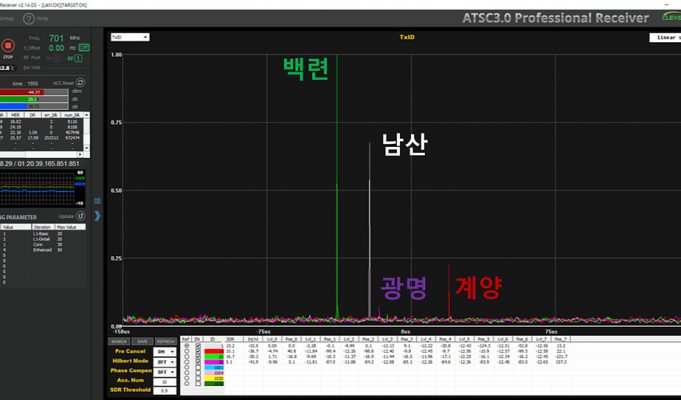
Task: Click the SAVE button
Action: [142, 341]
